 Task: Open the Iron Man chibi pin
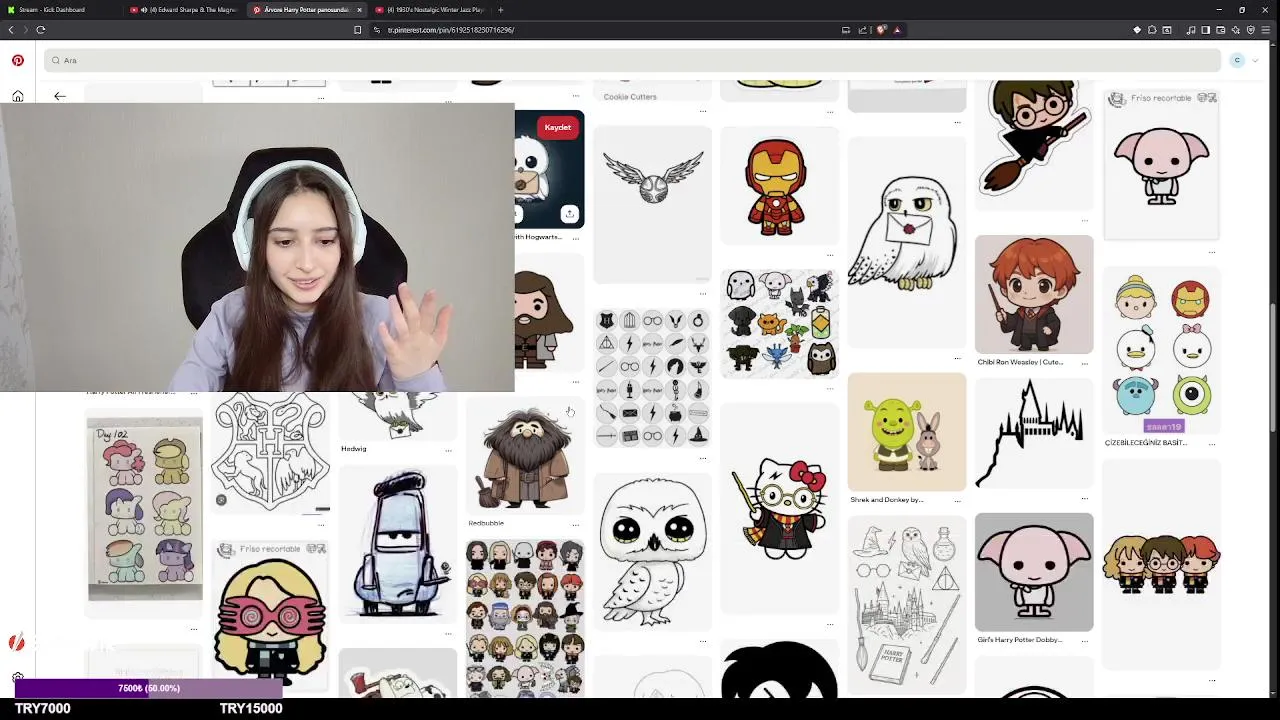tap(778, 186)
